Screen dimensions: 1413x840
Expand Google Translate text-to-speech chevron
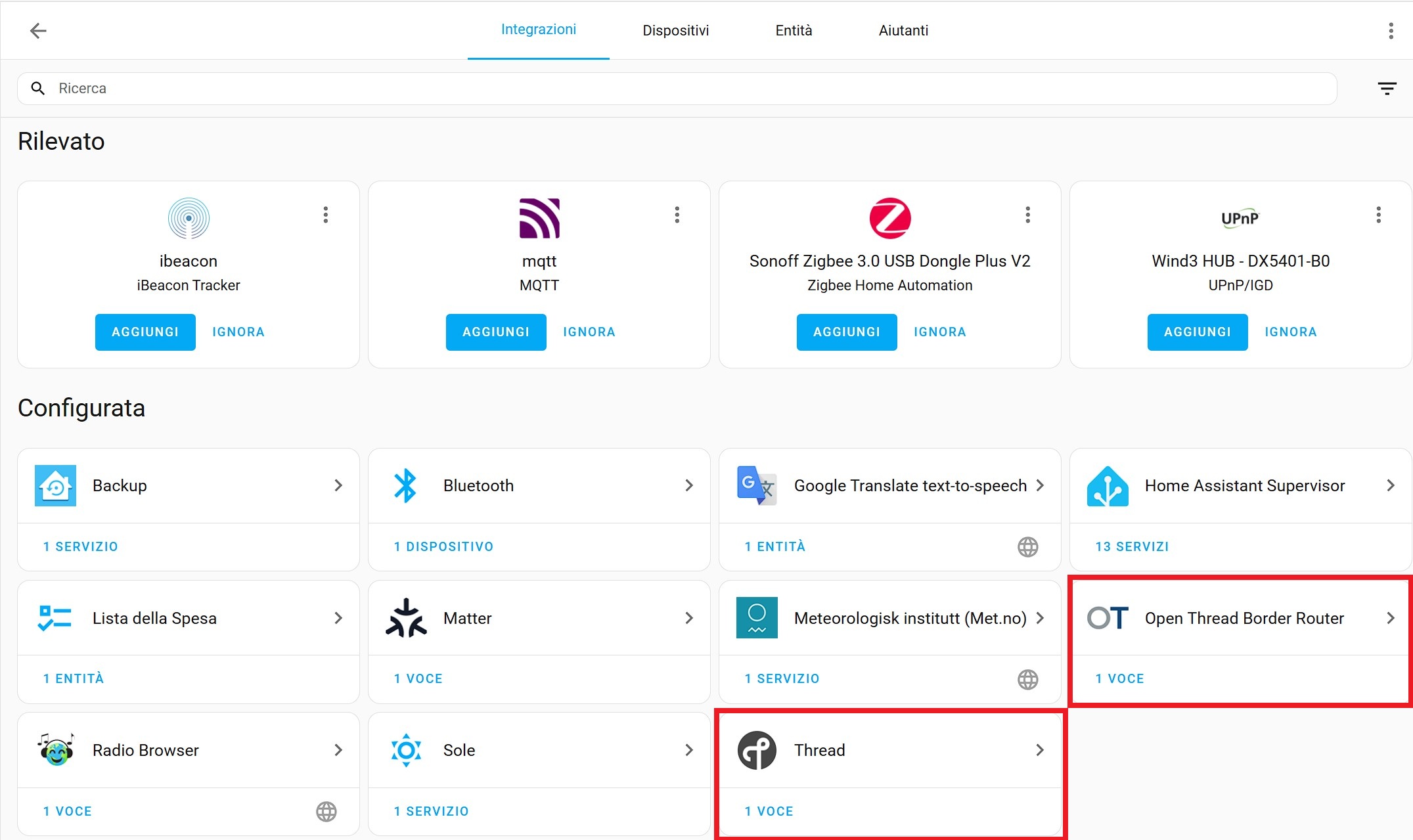(x=1040, y=485)
